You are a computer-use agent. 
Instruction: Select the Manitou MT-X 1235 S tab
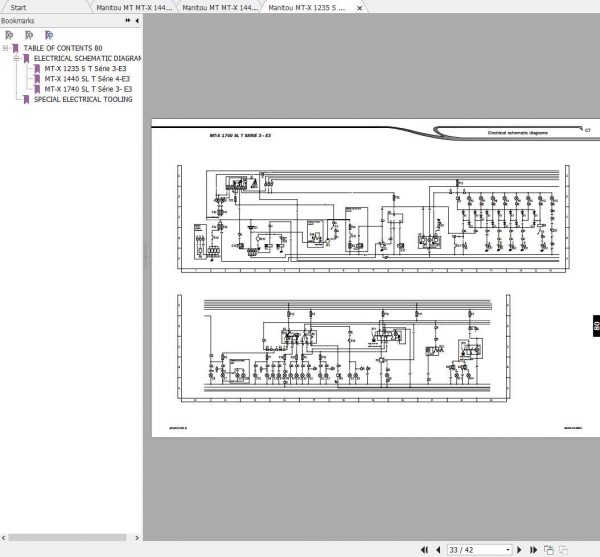click(x=307, y=8)
